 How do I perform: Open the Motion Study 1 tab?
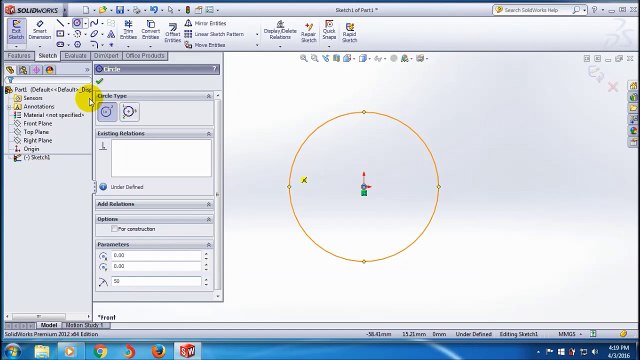84,325
